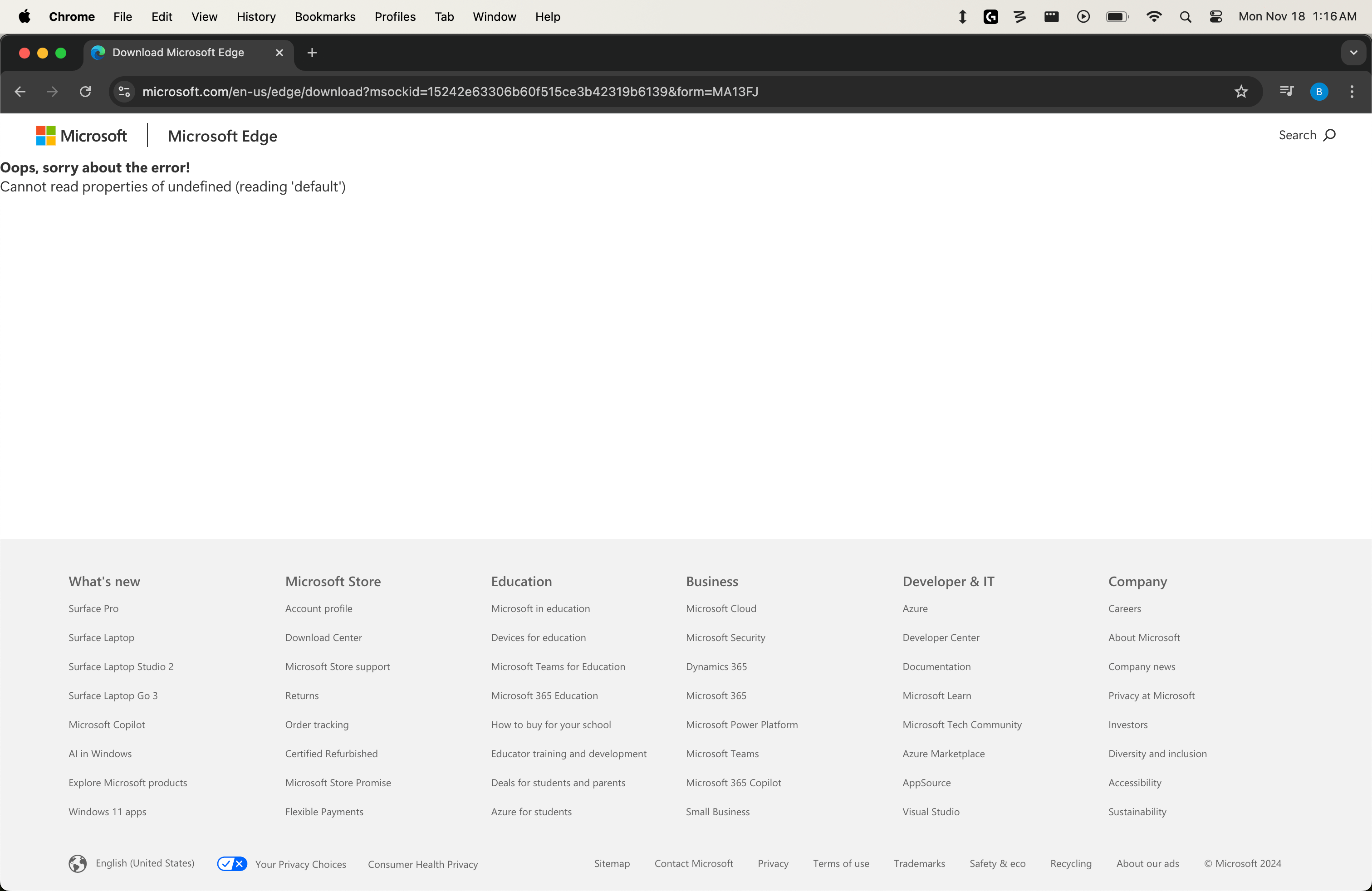Open the Download Center link
1372x891 pixels.
(323, 637)
